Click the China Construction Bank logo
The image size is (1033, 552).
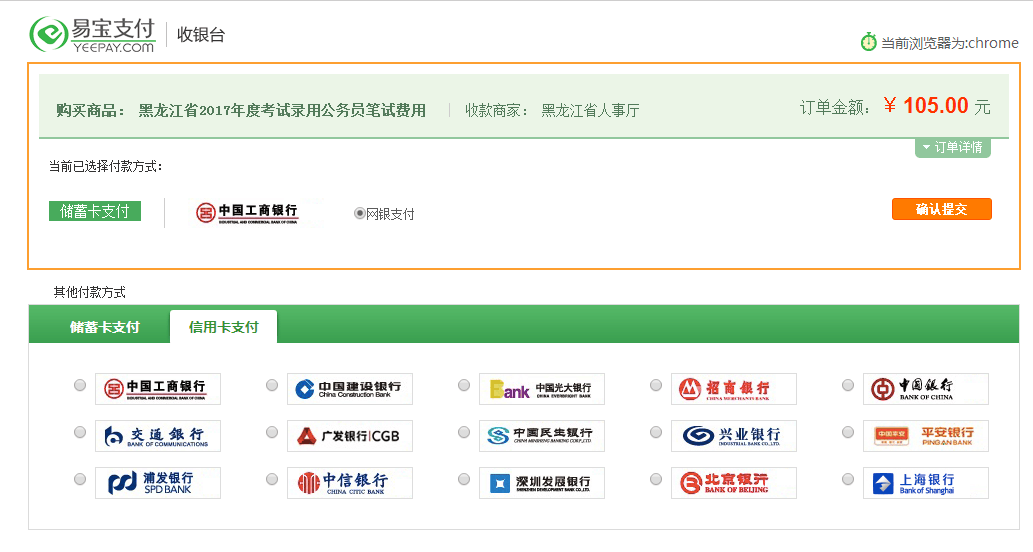coord(349,389)
